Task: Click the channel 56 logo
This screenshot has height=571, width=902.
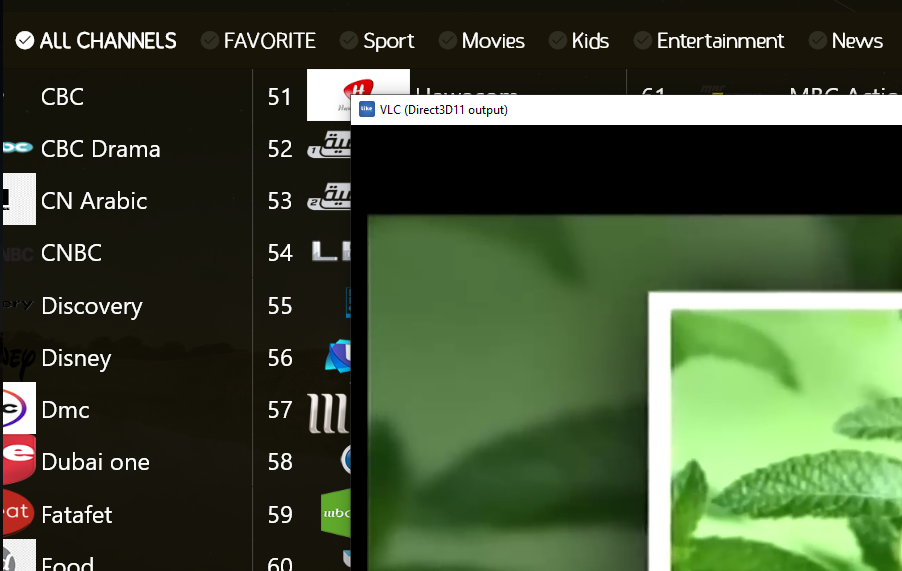Action: (338, 356)
